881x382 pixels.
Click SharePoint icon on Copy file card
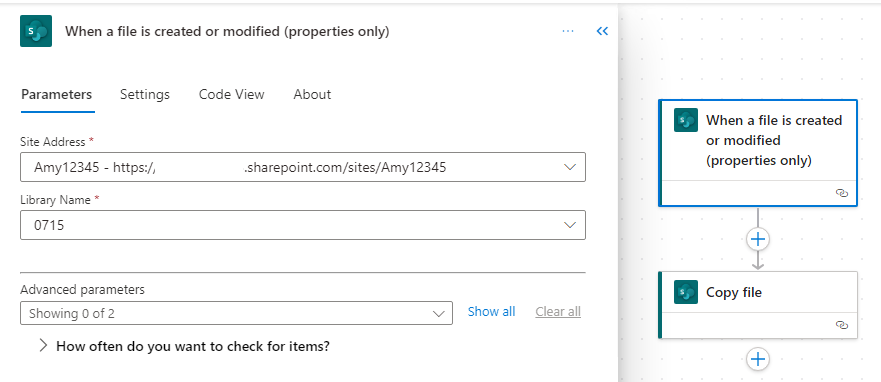(x=685, y=292)
